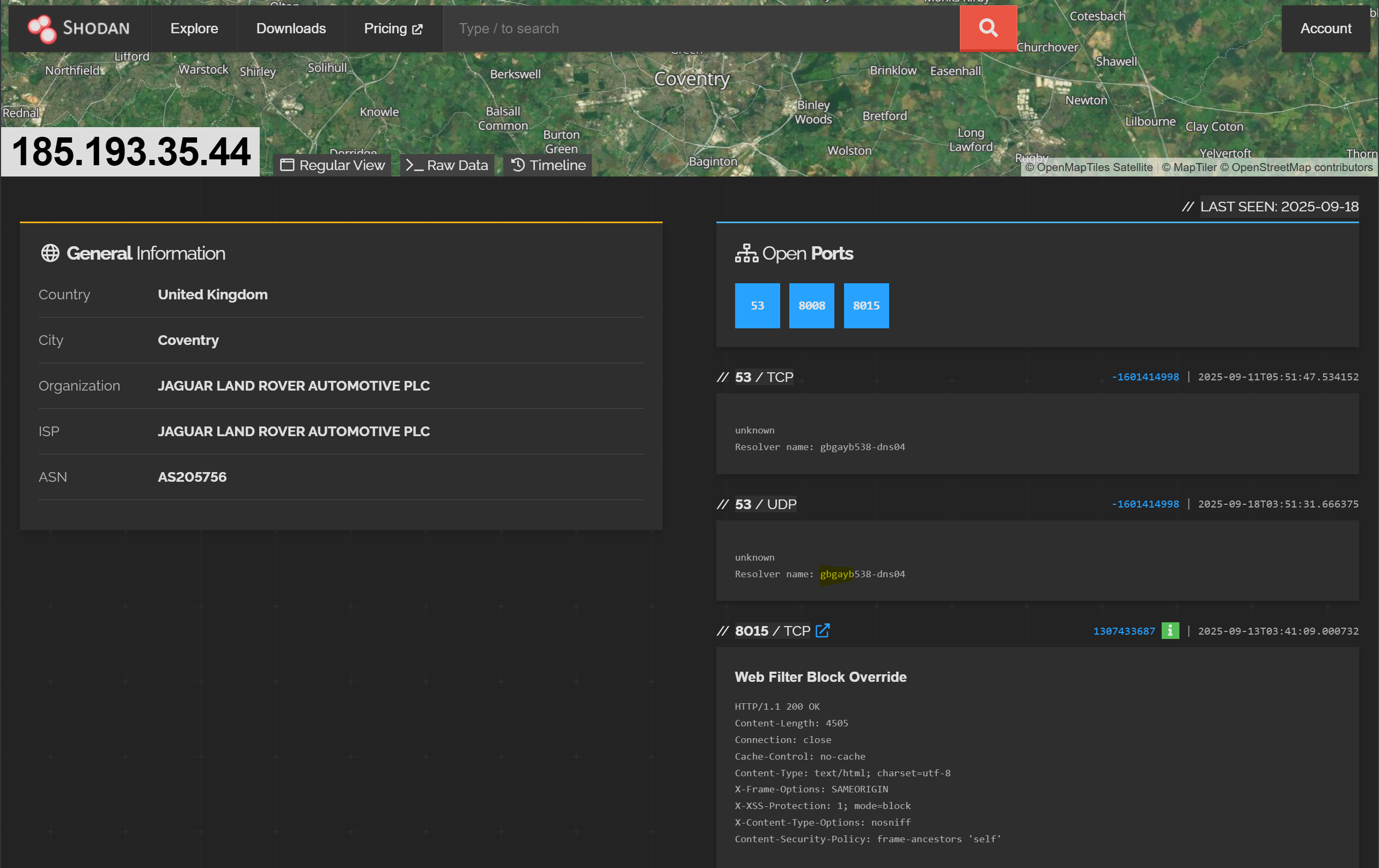Click the Raw Data terminal icon
The height and width of the screenshot is (868, 1379).
[414, 165]
